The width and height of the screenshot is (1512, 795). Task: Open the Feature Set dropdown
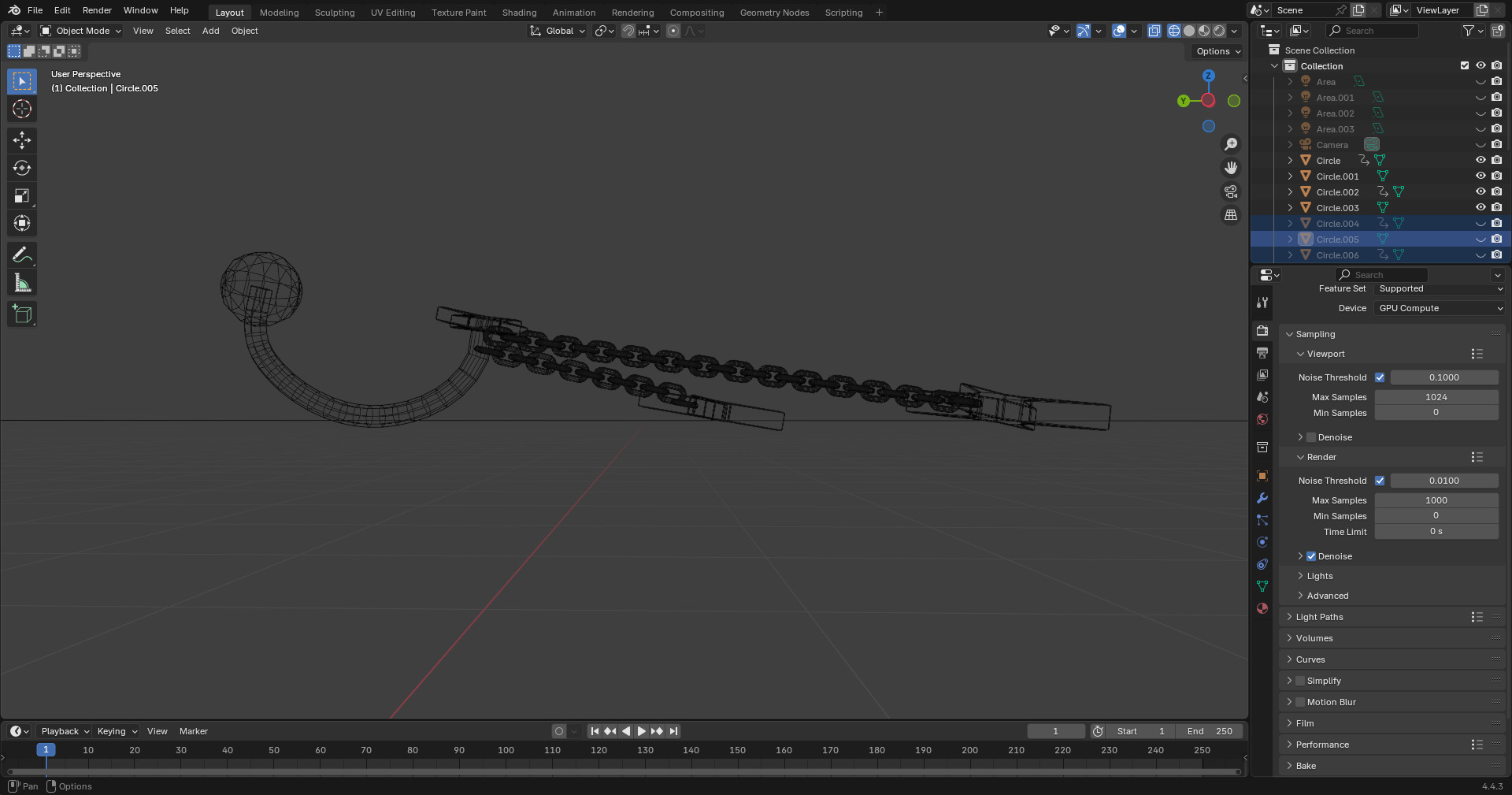[x=1440, y=289]
